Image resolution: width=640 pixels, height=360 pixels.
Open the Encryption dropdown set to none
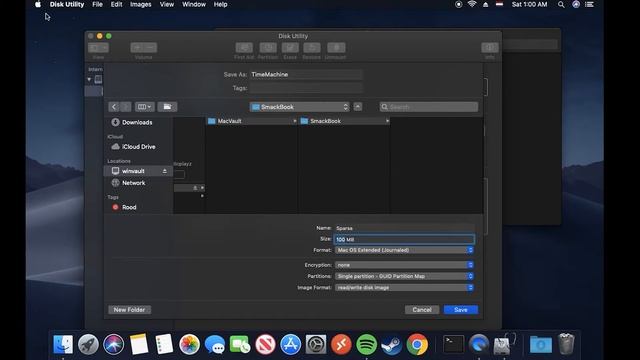click(404, 265)
